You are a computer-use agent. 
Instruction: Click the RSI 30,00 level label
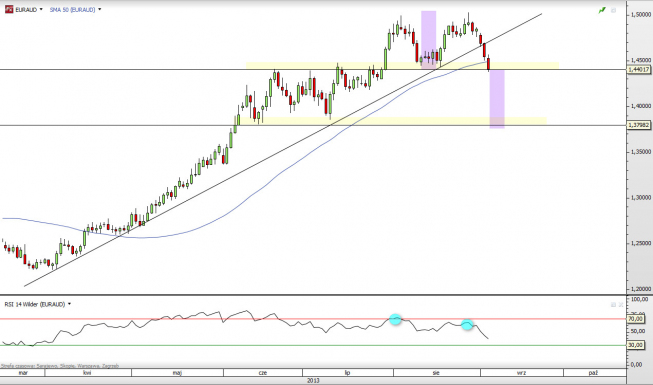coord(636,345)
